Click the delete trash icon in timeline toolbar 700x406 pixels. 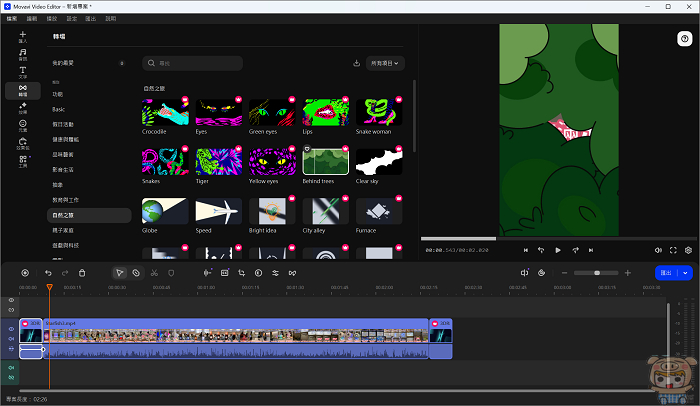(x=82, y=272)
